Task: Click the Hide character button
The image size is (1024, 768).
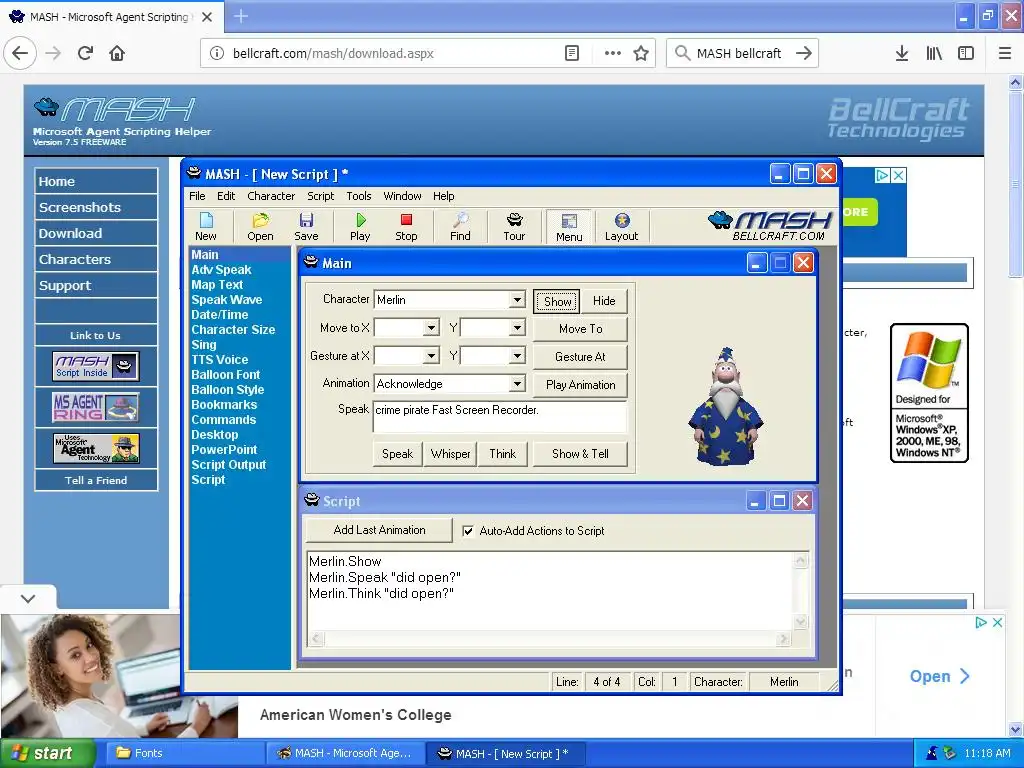Action: (x=604, y=301)
